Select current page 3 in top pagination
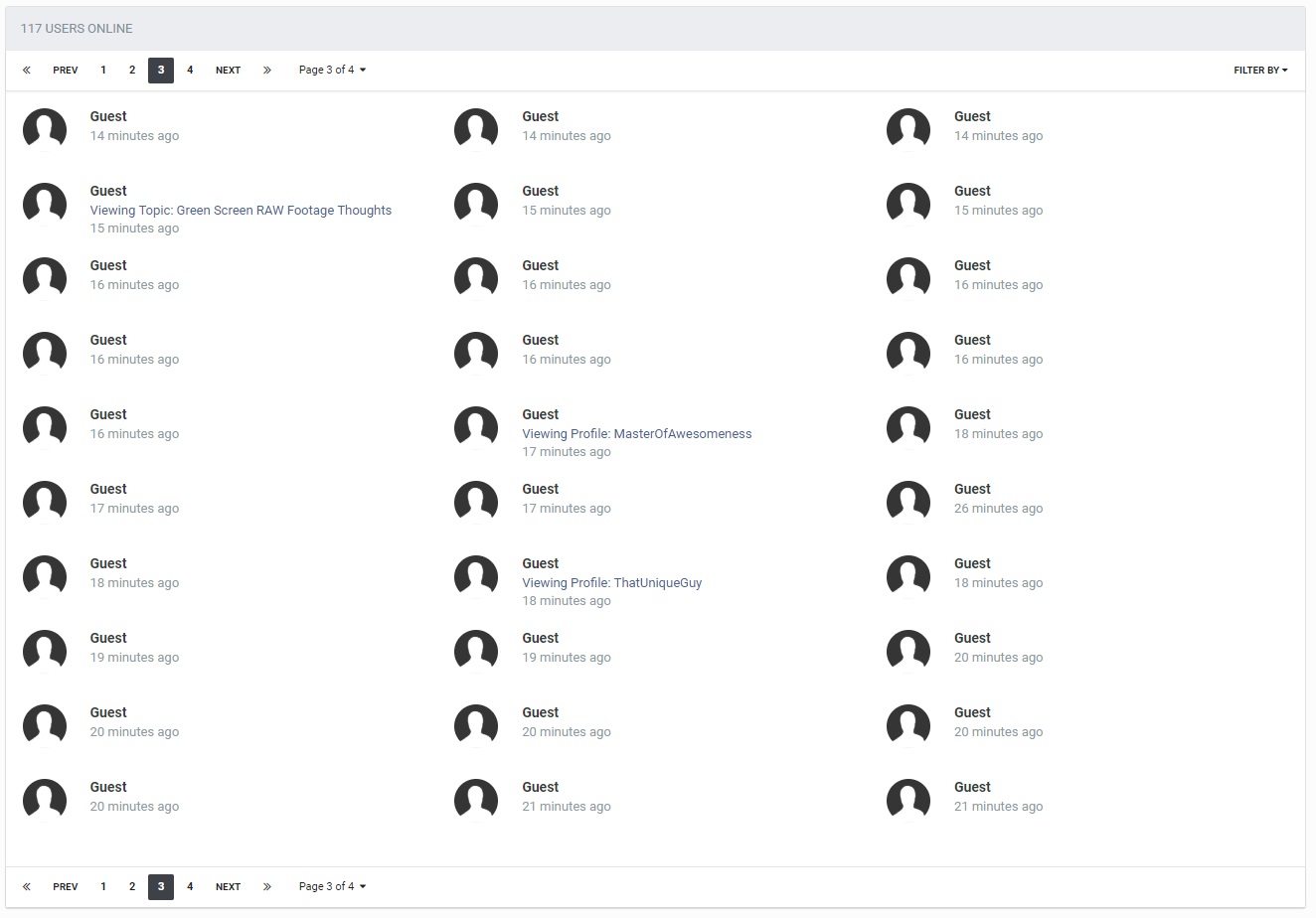This screenshot has height=918, width=1316. [161, 71]
